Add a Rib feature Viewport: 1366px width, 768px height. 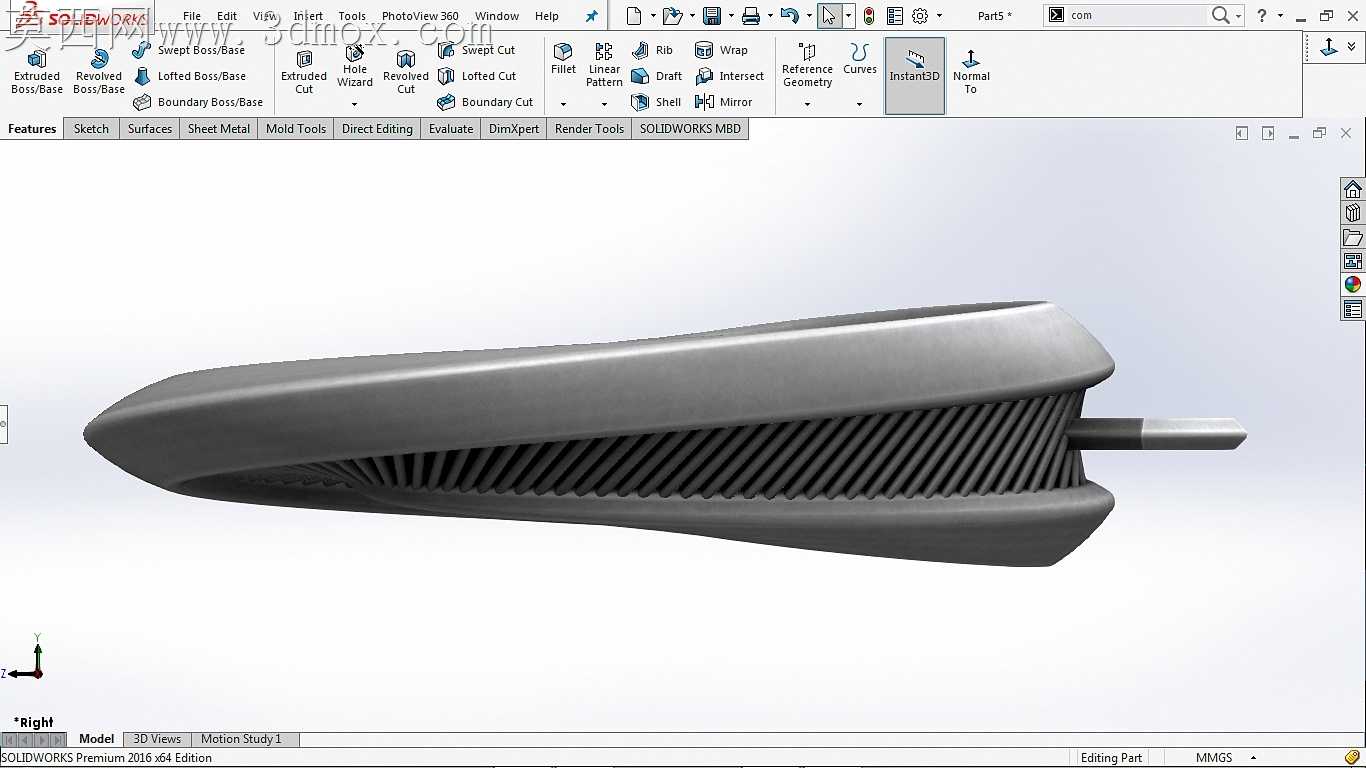652,50
